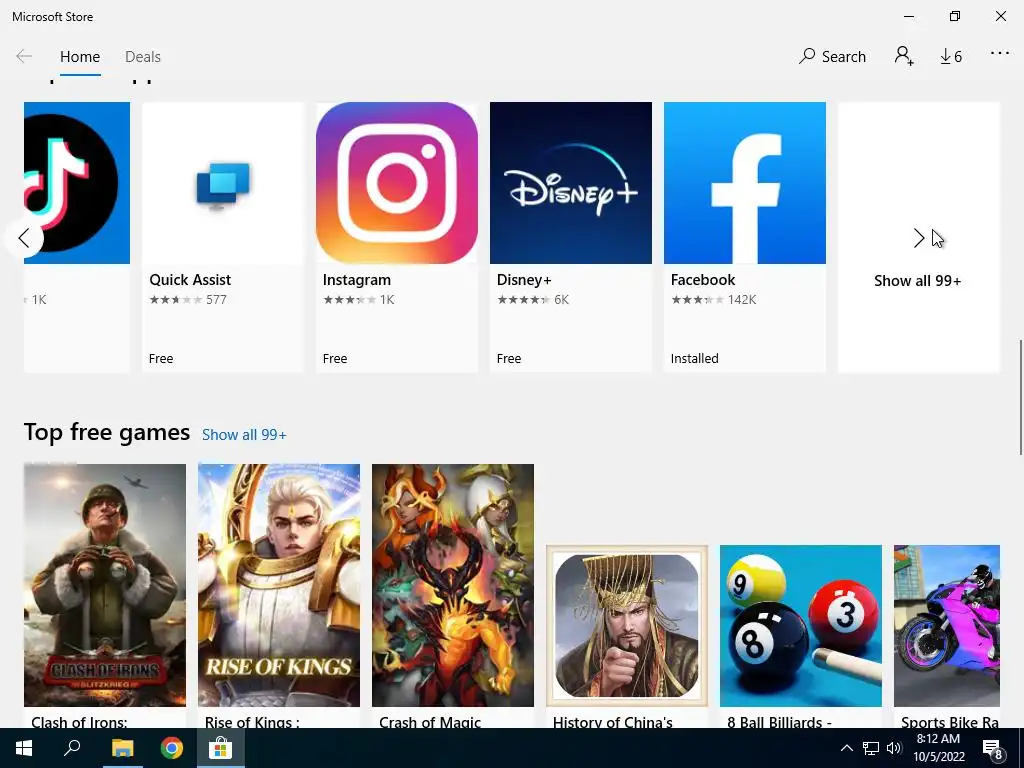The width and height of the screenshot is (1024, 768).
Task: Click Show all 99+ apps tile
Action: [x=918, y=238]
